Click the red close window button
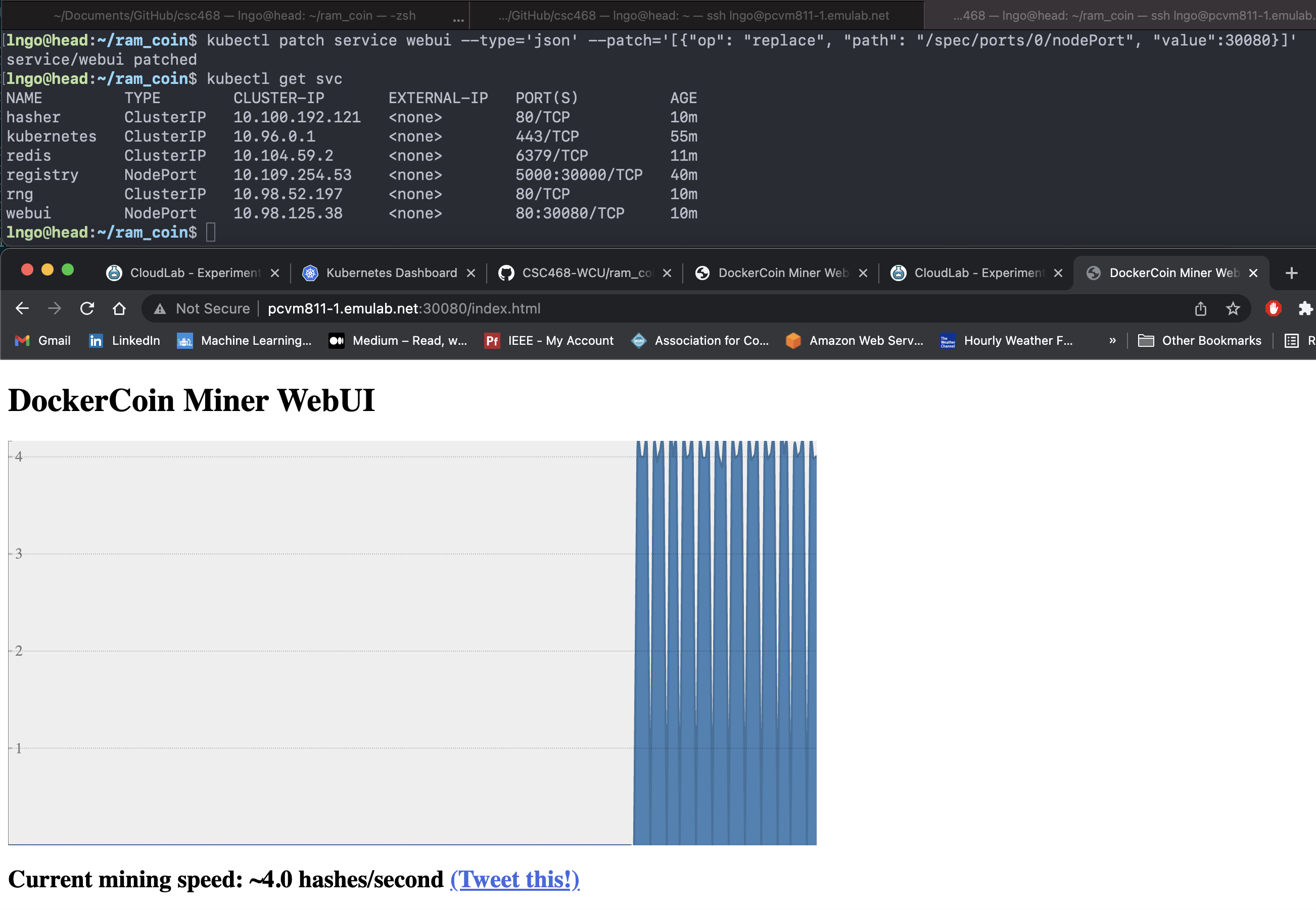Screen dimensions: 1316x910 coord(27,269)
